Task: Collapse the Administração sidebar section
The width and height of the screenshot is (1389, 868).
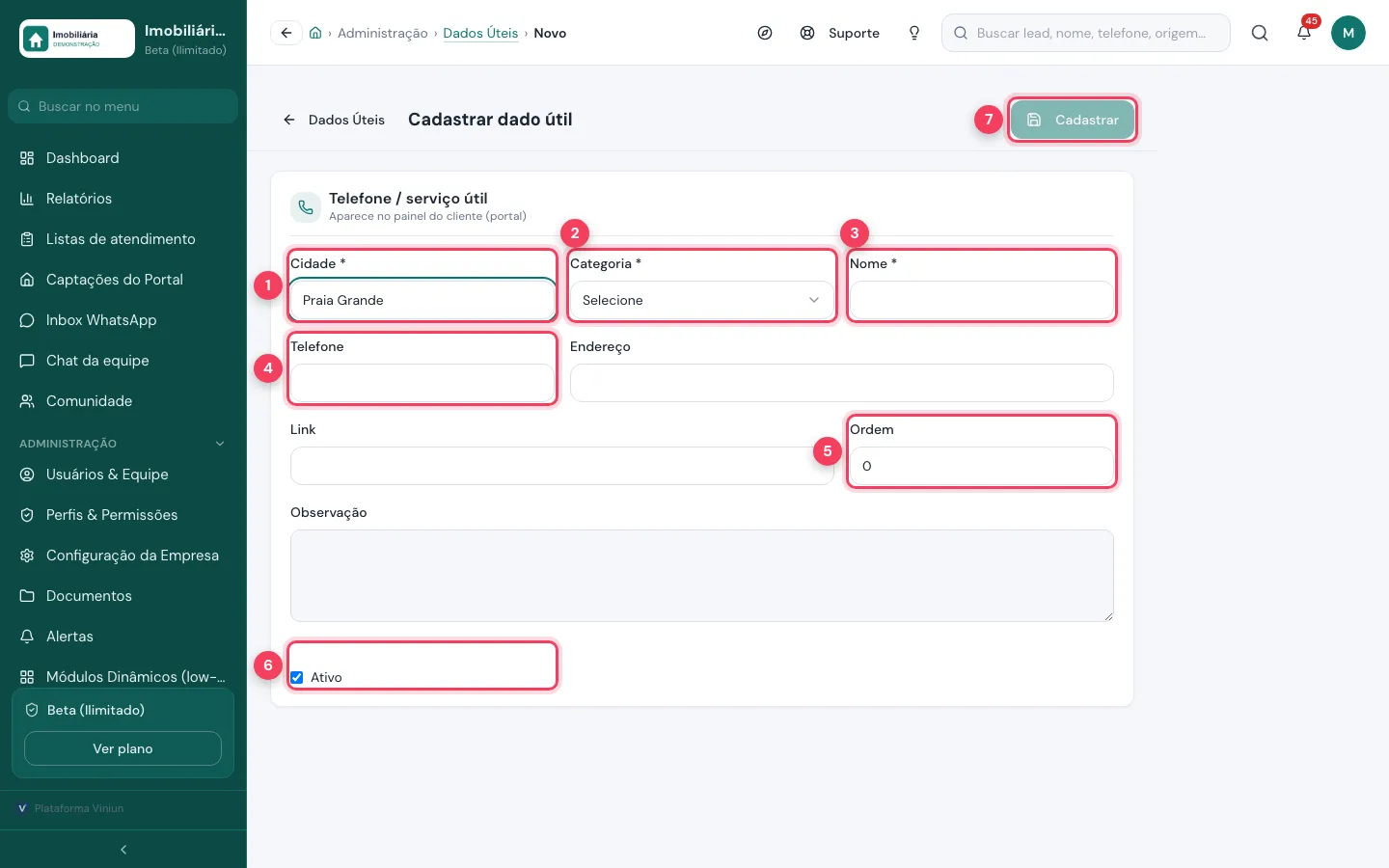Action: click(220, 444)
